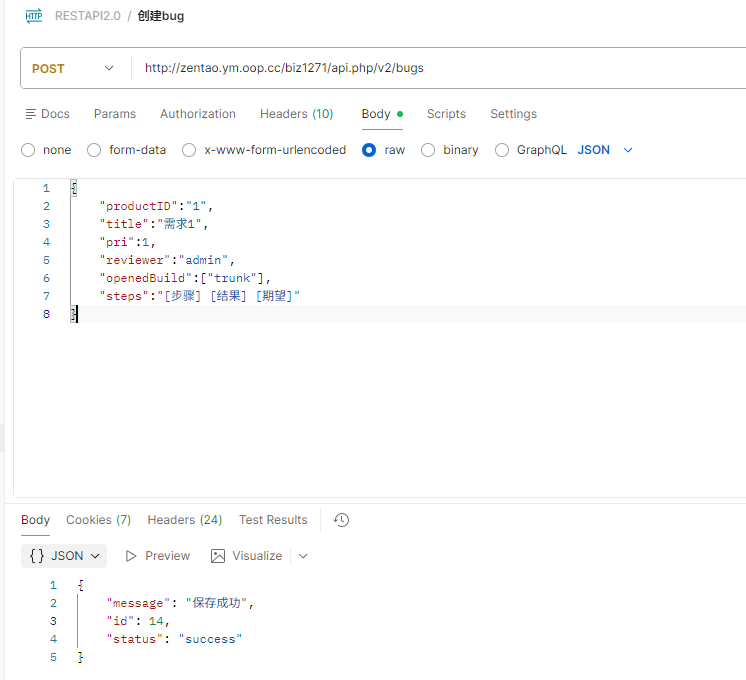Switch to the Scripts tab
Screen dimensions: 746x680
tap(446, 114)
